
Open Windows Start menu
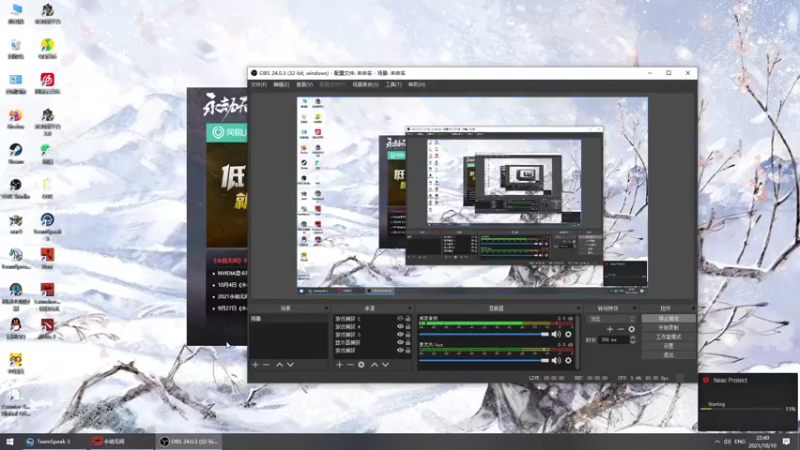pyautogui.click(x=9, y=441)
